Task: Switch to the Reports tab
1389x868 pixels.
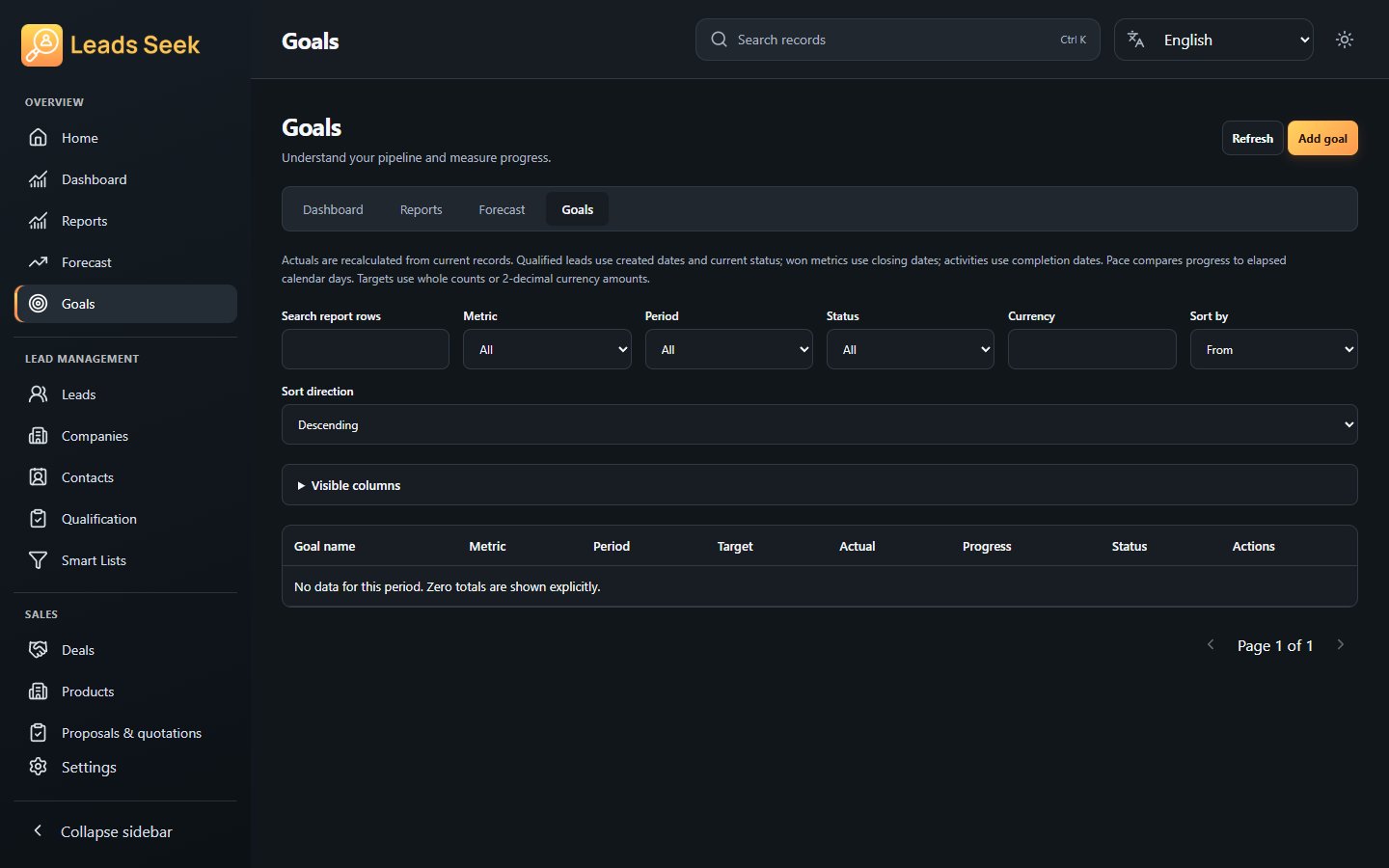Action: (422, 209)
